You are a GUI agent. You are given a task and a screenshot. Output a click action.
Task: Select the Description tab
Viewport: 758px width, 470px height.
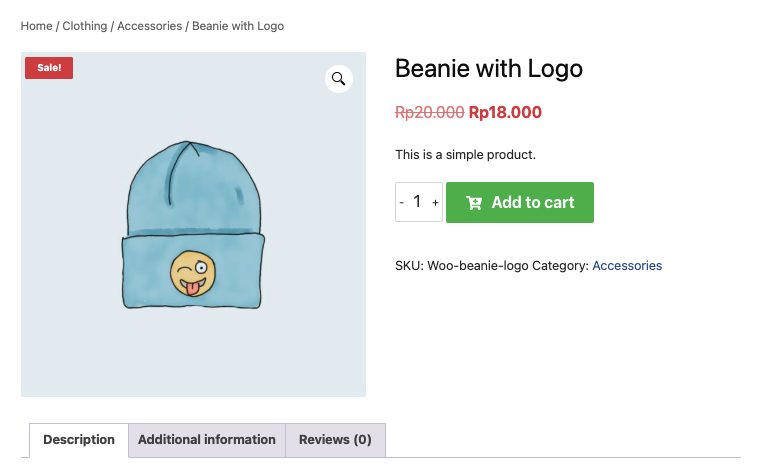click(79, 440)
